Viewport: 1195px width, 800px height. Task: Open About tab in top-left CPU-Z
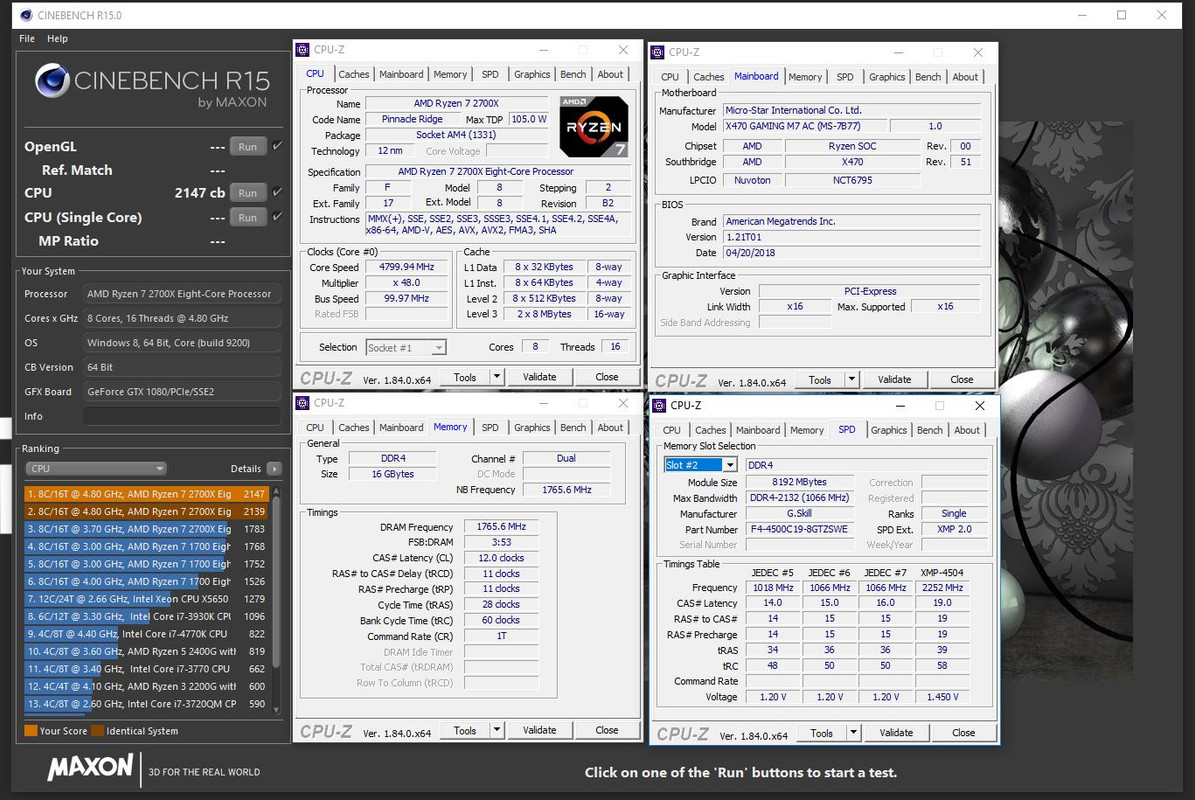610,74
